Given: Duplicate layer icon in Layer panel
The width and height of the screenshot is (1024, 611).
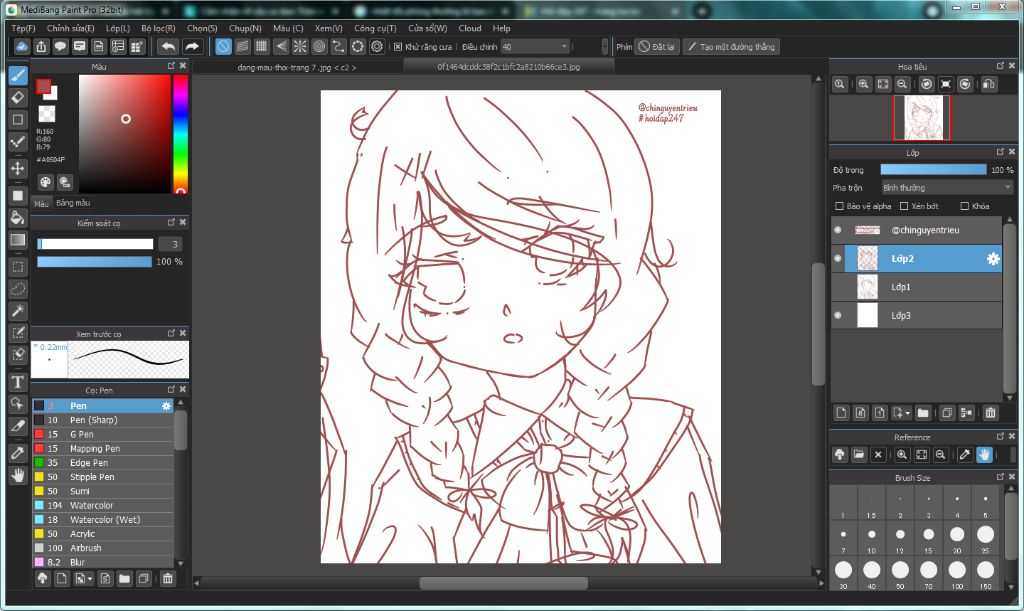Looking at the screenshot, I should pos(947,413).
